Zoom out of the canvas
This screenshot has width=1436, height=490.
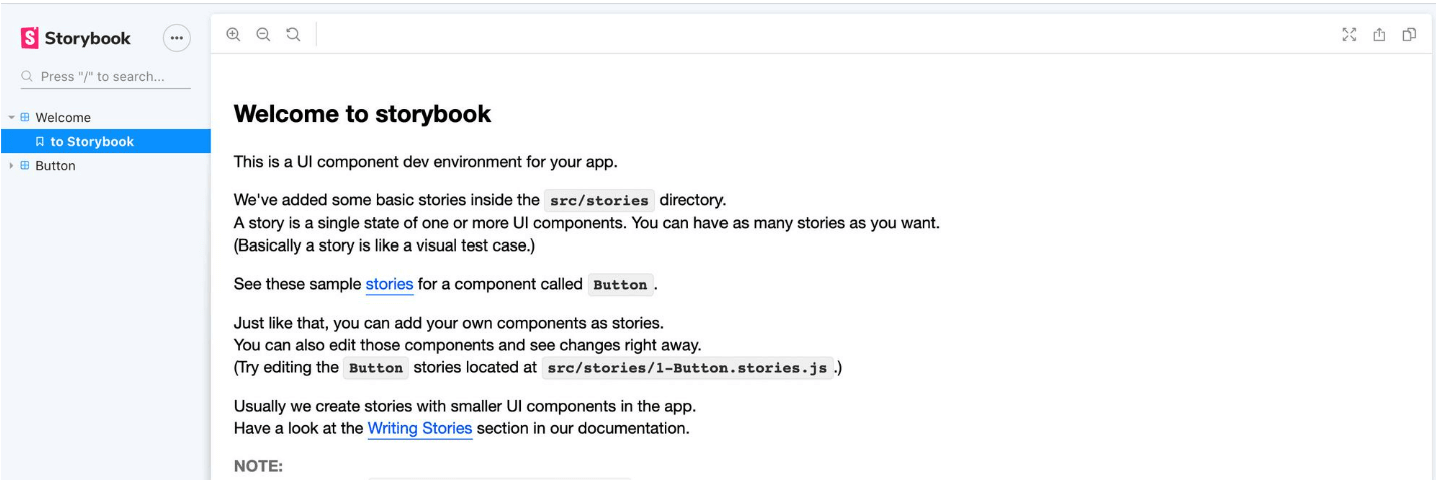(263, 35)
